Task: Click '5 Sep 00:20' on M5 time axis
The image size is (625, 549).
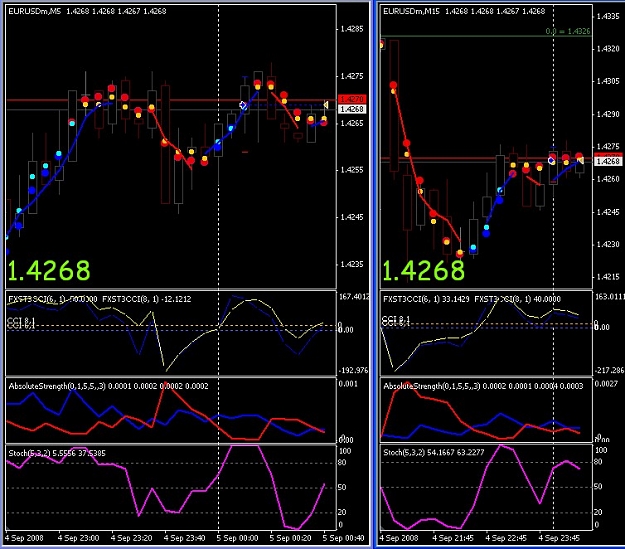Action: [x=291, y=538]
